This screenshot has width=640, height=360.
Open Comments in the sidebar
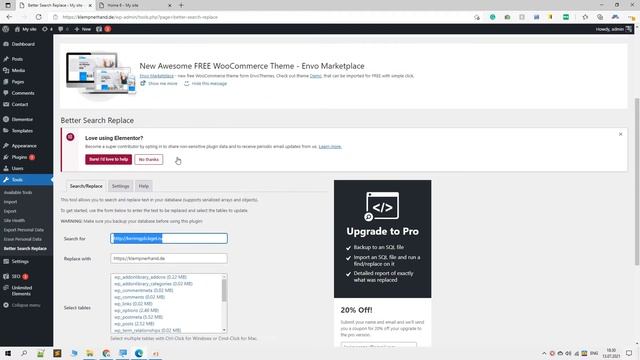click(23, 93)
